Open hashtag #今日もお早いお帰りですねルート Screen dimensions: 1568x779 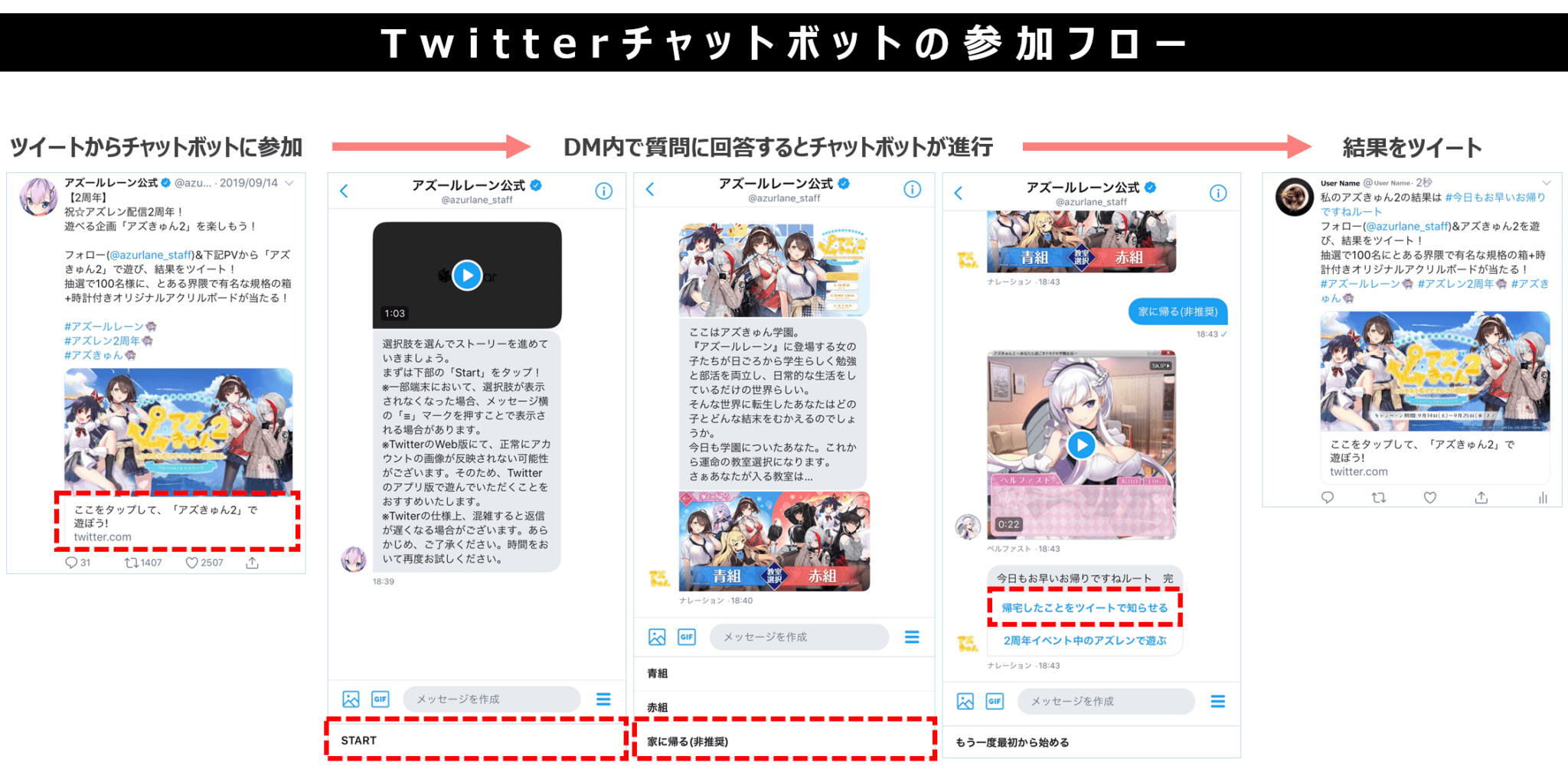pyautogui.click(x=1433, y=204)
